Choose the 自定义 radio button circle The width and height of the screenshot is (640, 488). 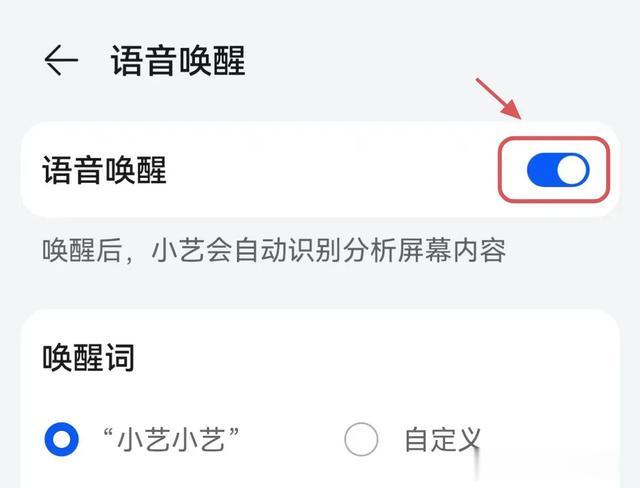pyautogui.click(x=361, y=439)
